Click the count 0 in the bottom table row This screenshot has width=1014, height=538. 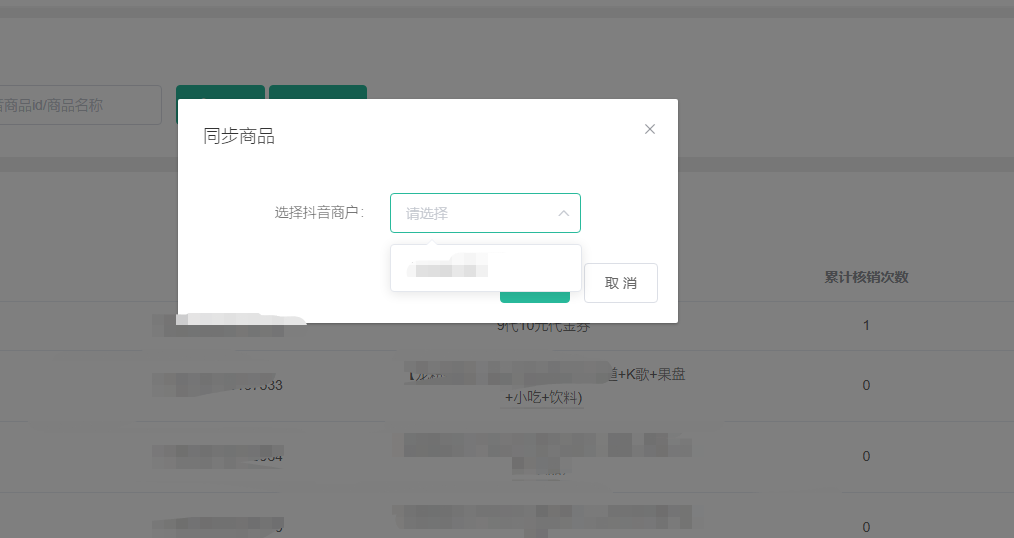865,526
